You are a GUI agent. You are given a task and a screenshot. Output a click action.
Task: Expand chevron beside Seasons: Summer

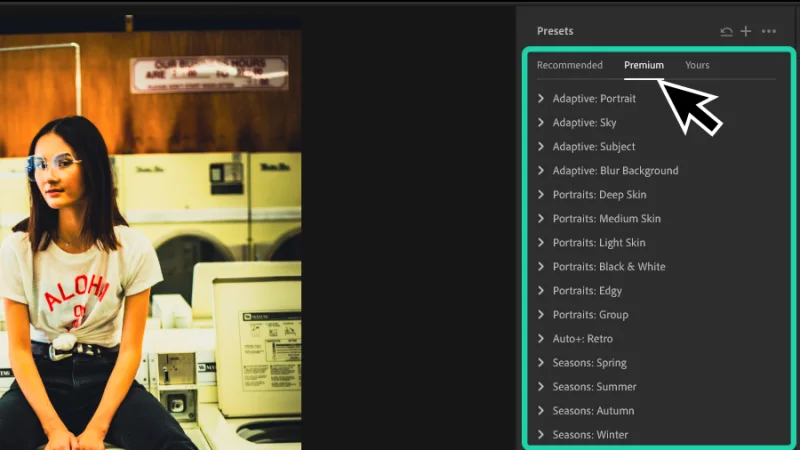coord(541,386)
